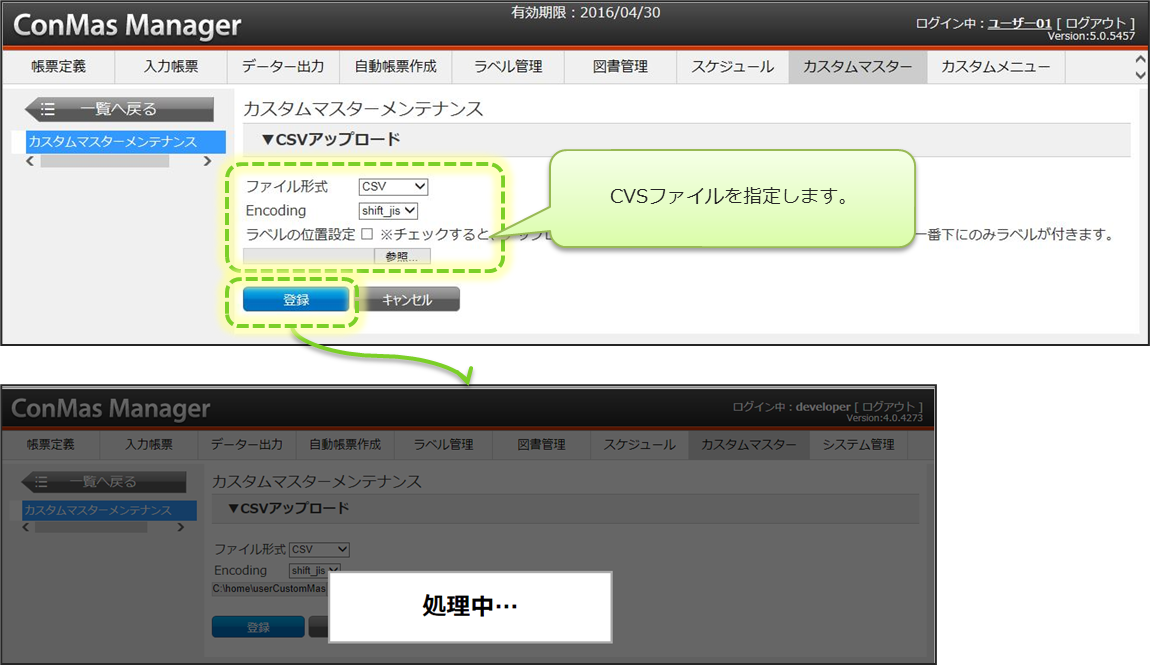Image resolution: width=1150 pixels, height=665 pixels.
Task: Click sidebar scrollbar right arrow
Action: [207, 161]
